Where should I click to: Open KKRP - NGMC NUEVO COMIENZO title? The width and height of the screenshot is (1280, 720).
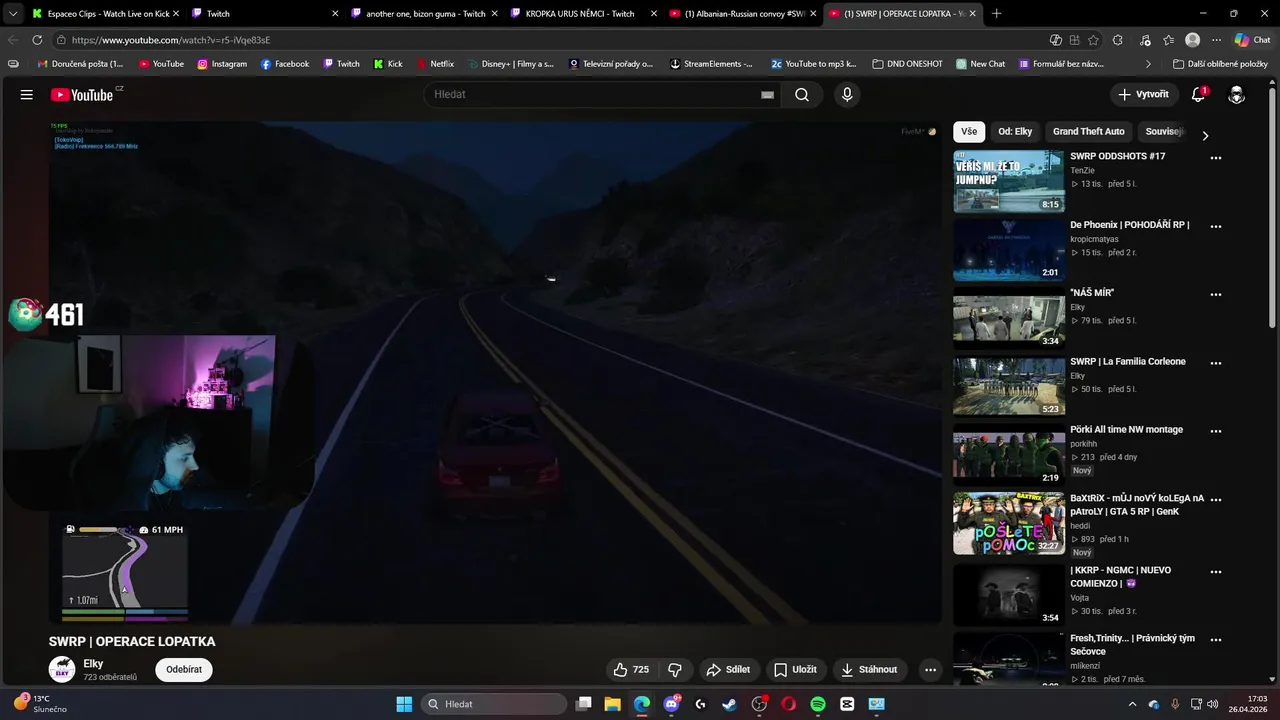(1120, 576)
